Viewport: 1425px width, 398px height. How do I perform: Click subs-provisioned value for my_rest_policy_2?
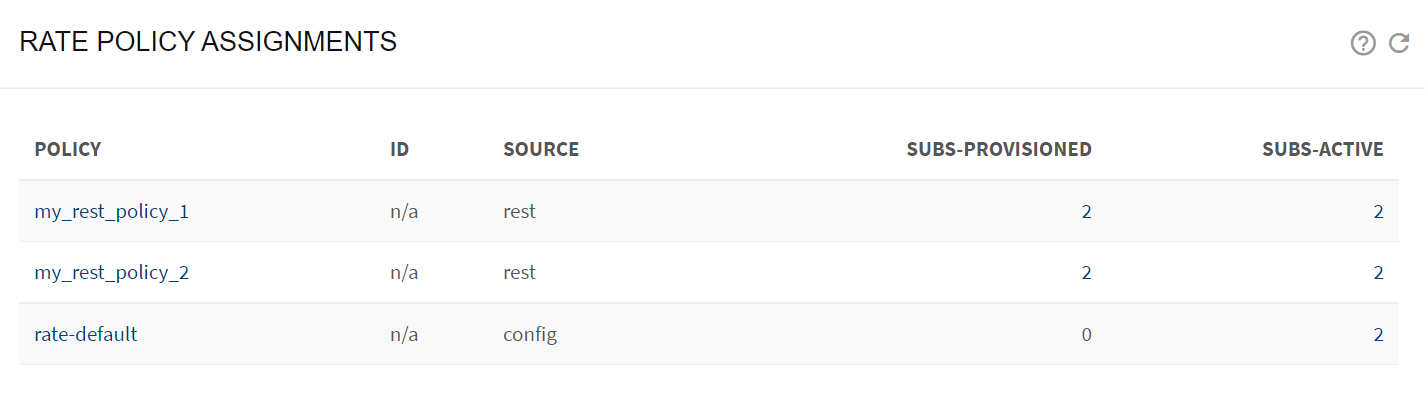1087,273
